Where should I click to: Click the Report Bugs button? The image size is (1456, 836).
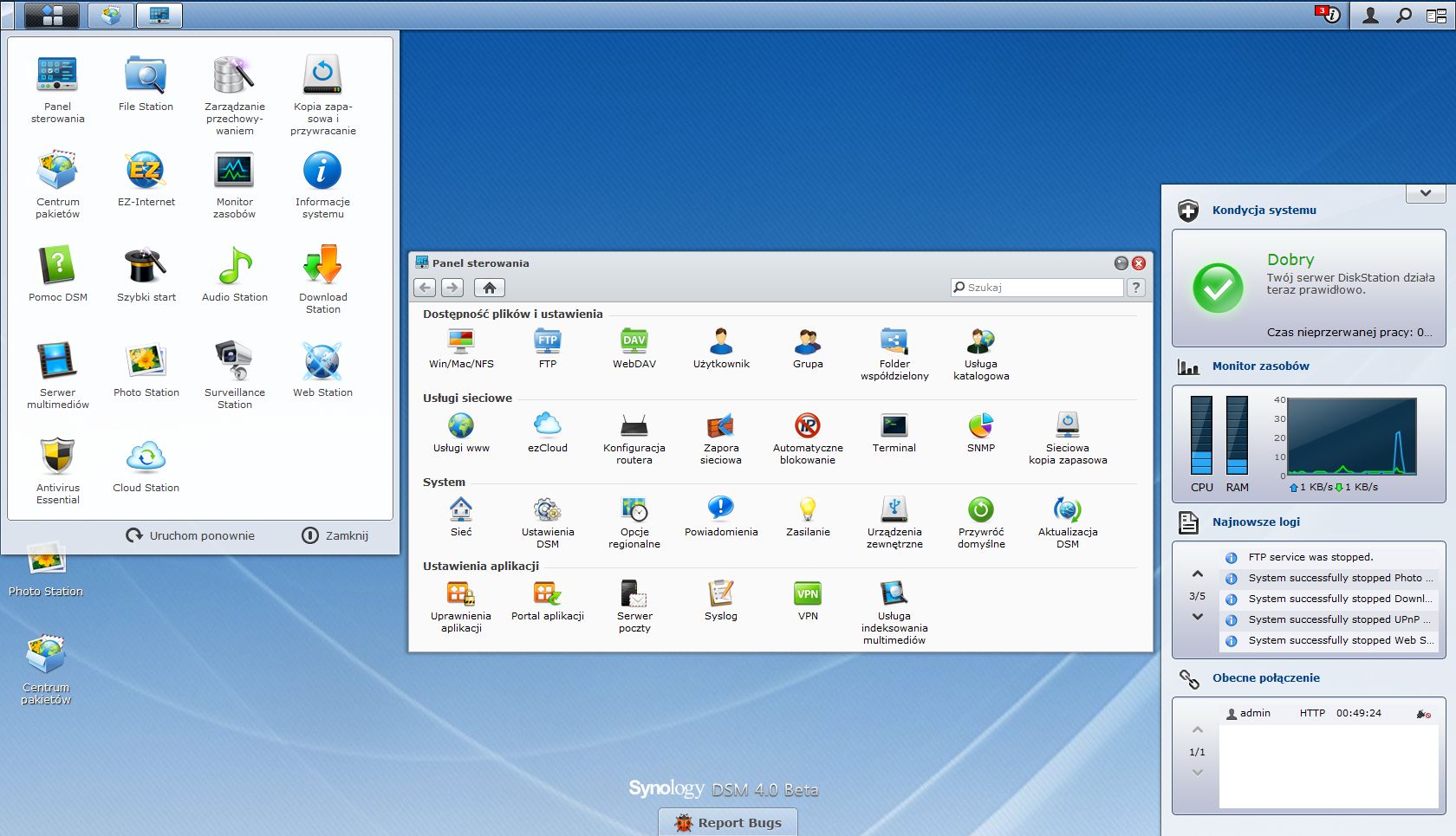(x=728, y=822)
